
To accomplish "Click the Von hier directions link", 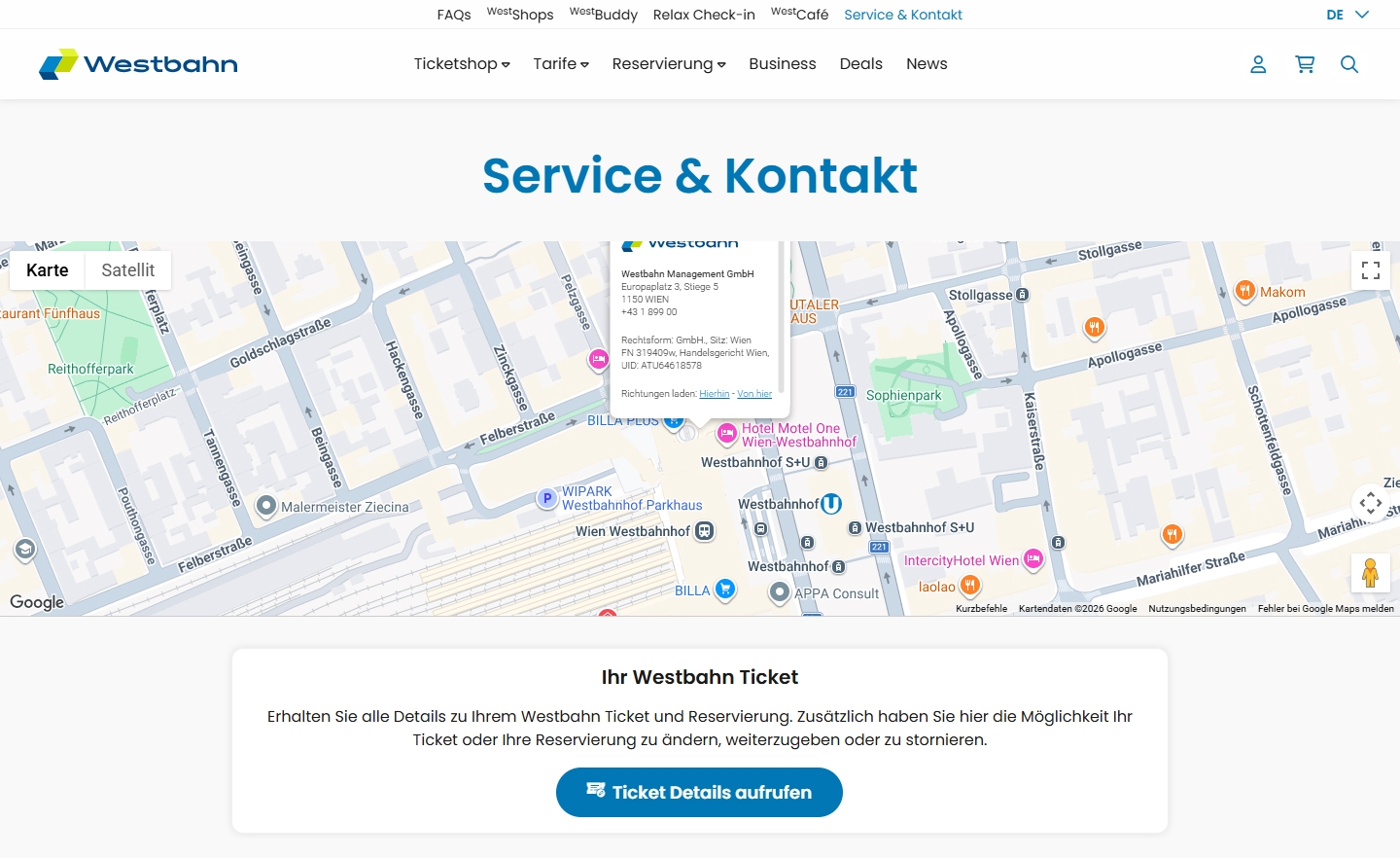I will [x=754, y=394].
